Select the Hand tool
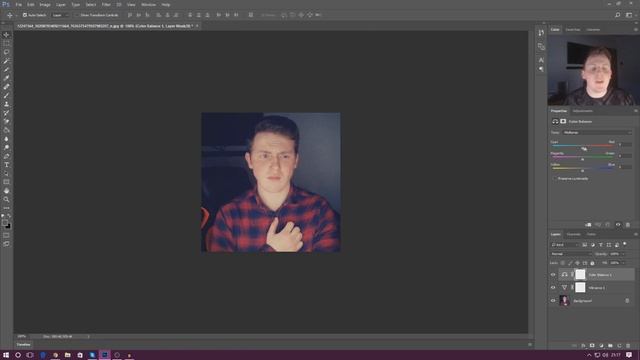 [x=7, y=191]
